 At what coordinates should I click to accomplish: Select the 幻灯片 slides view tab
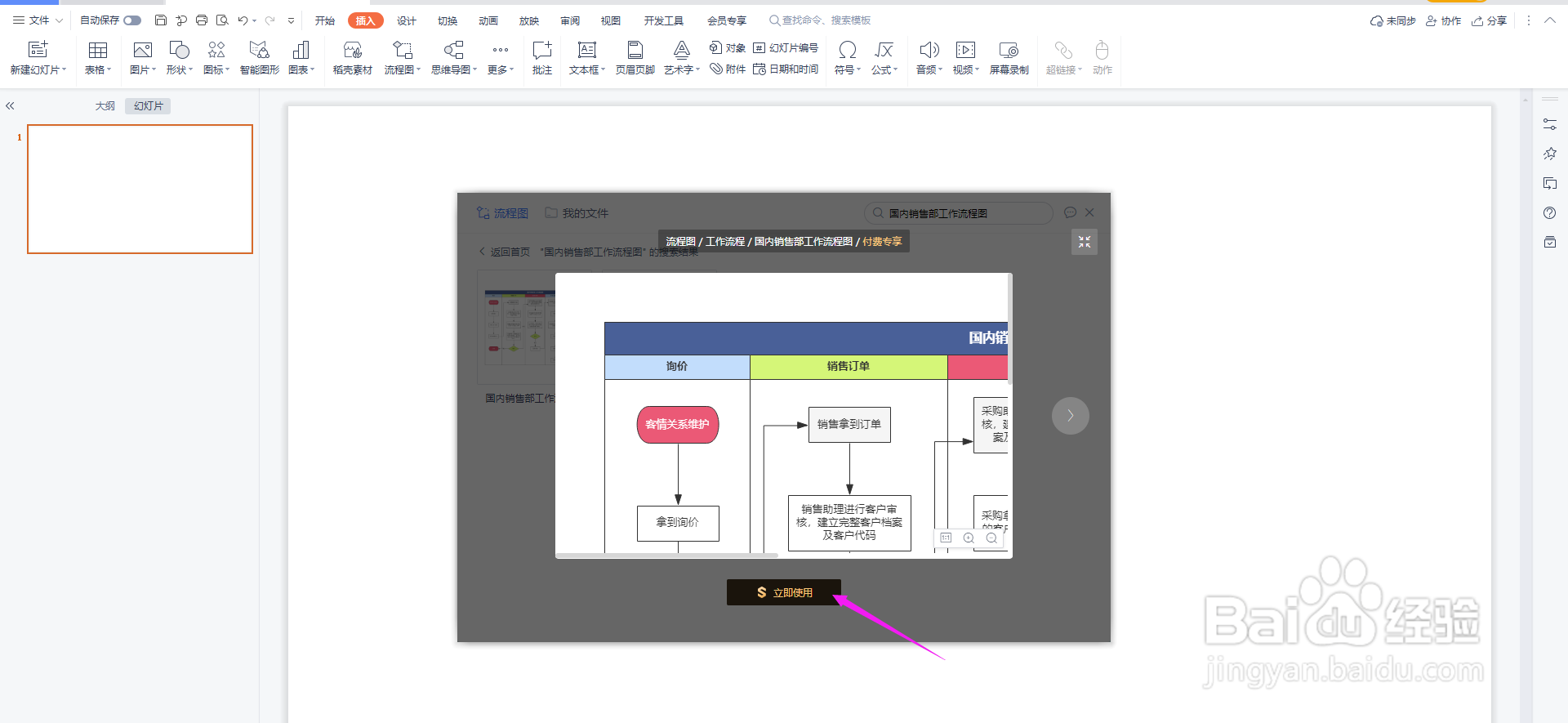(149, 106)
